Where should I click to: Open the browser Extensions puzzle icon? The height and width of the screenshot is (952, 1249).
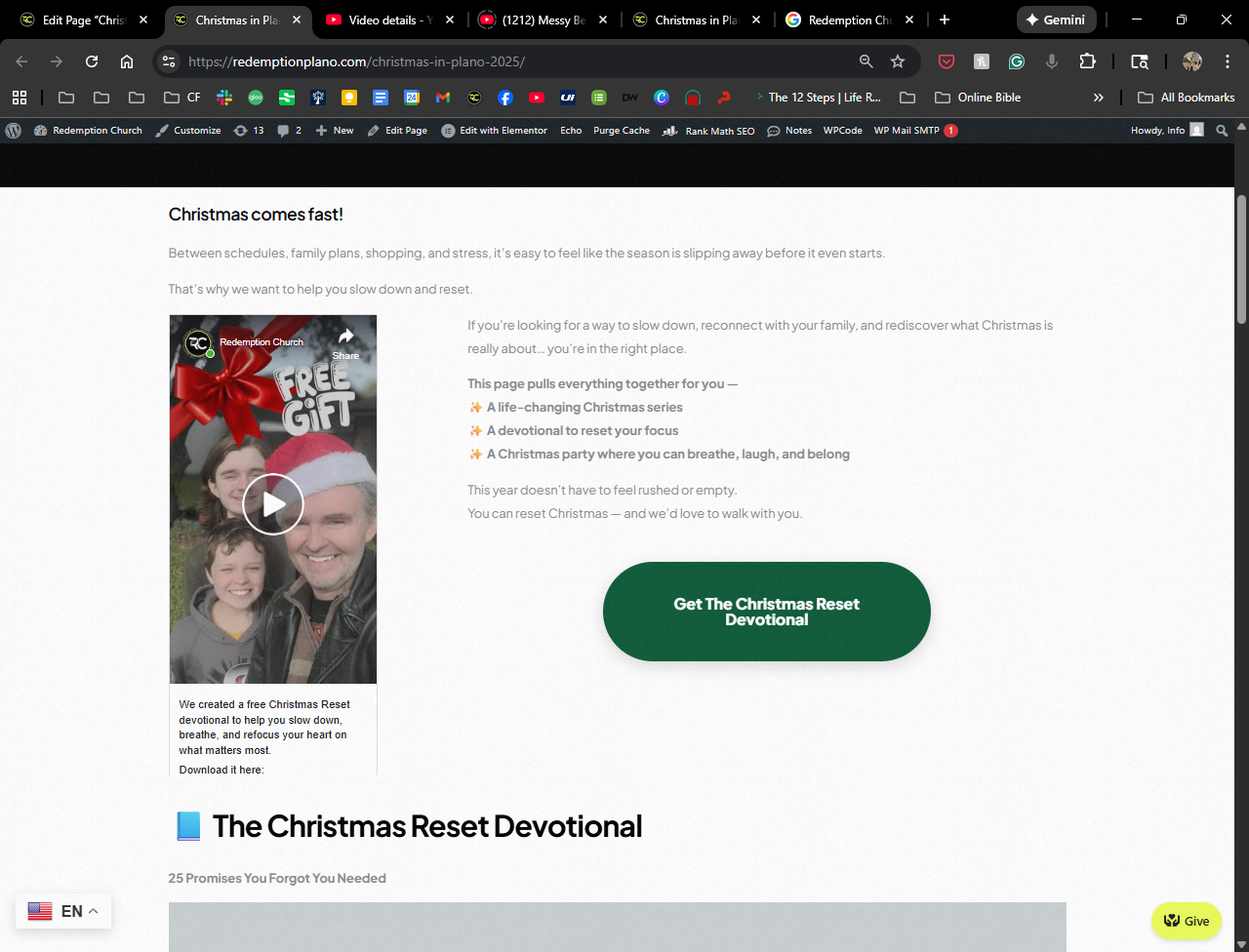click(1087, 61)
